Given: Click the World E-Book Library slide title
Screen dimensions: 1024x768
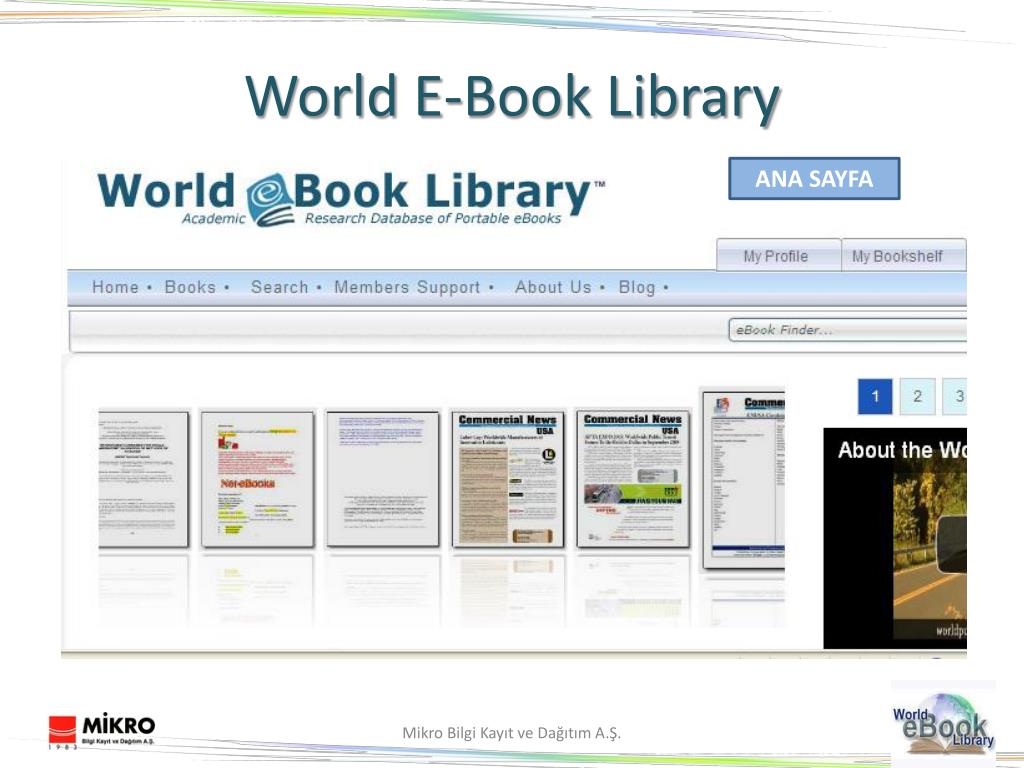Looking at the screenshot, I should 513,96.
